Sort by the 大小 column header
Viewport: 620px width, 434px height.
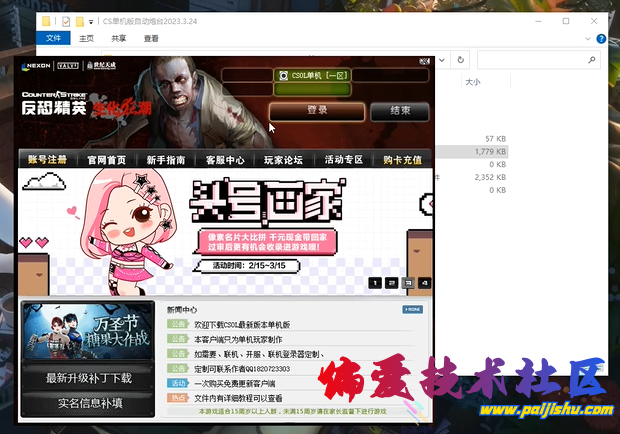473,82
